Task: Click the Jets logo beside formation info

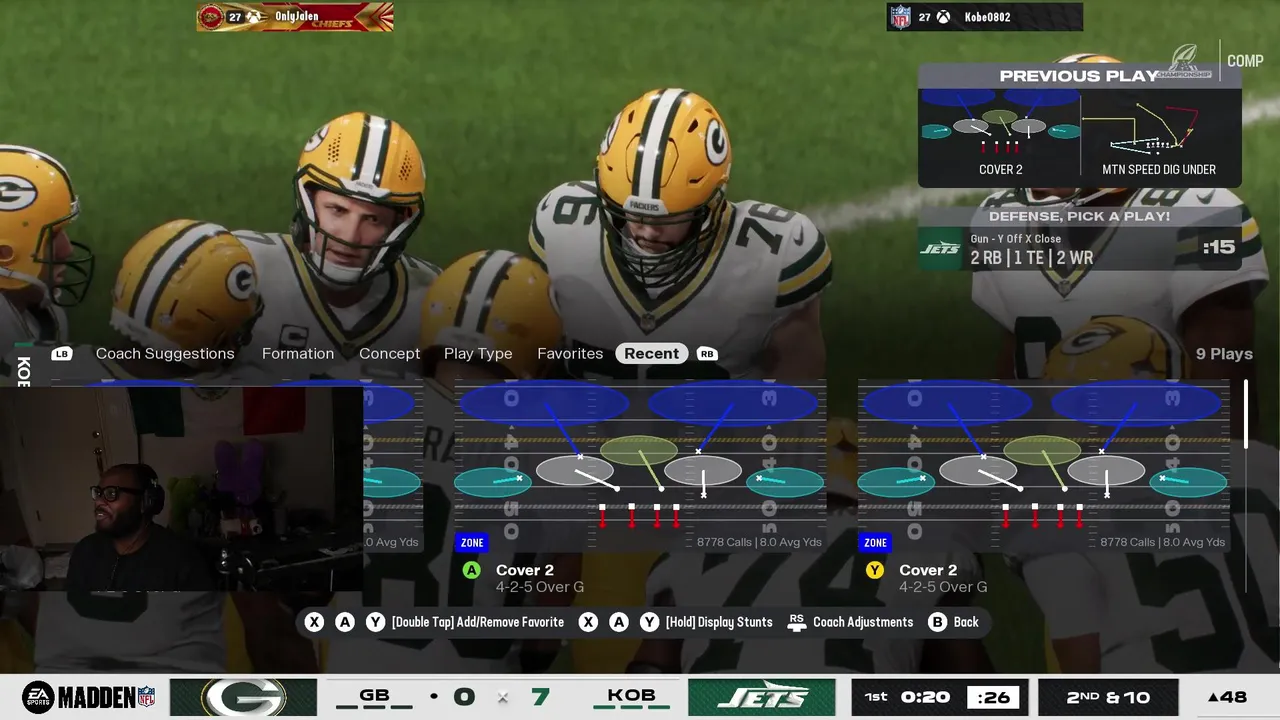Action: pyautogui.click(x=940, y=248)
